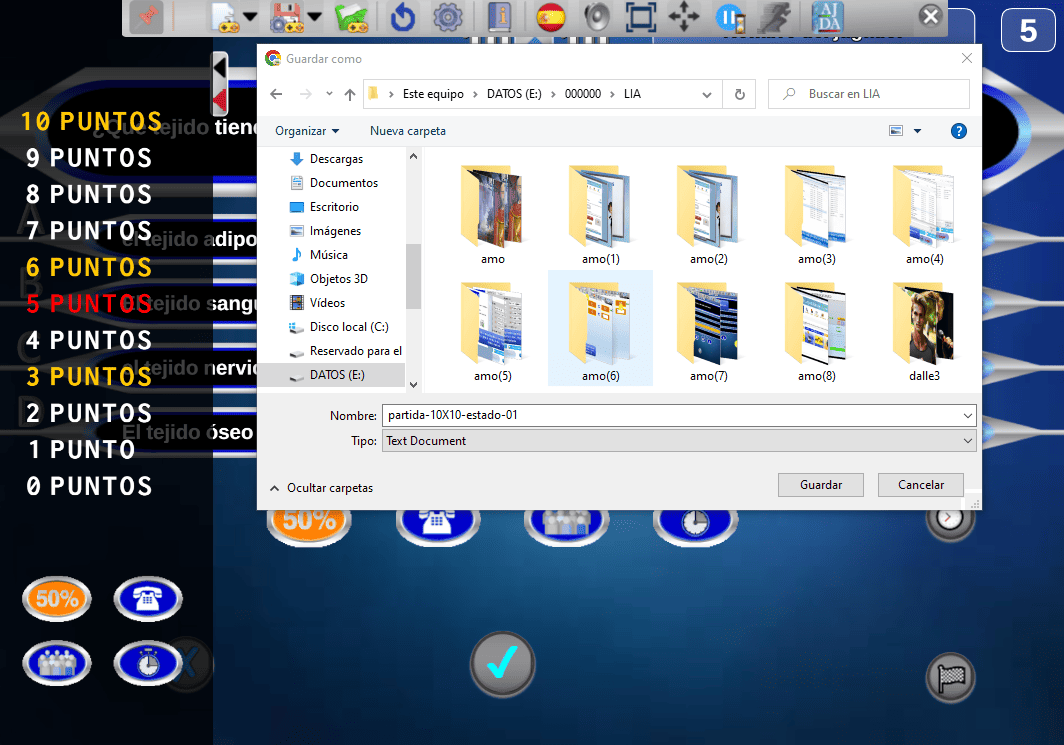The height and width of the screenshot is (745, 1064).
Task: Toggle fullscreen mode from the toolbar
Action: click(640, 17)
